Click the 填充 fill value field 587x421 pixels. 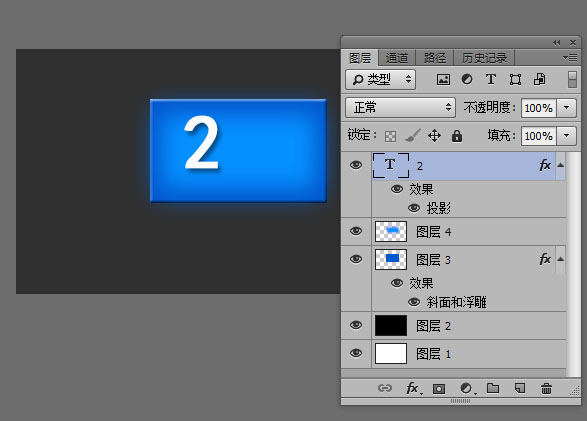538,136
